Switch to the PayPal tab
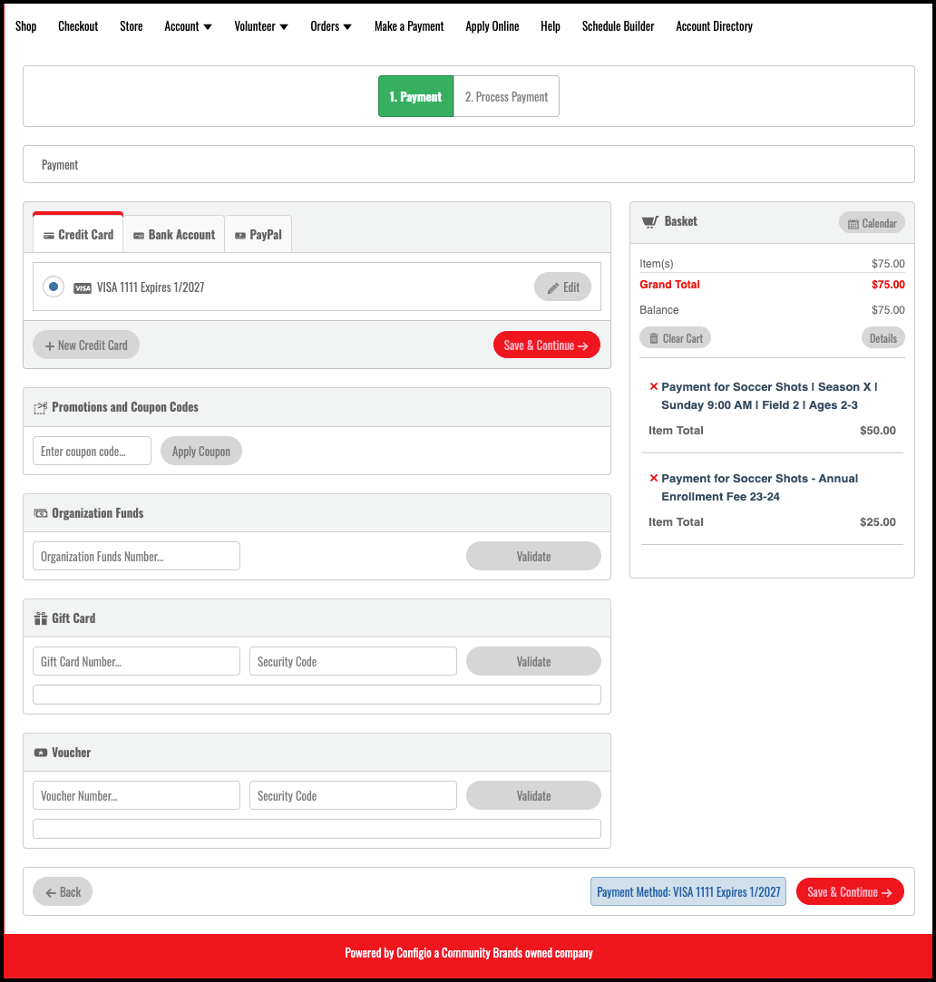The height and width of the screenshot is (982, 936). point(258,235)
